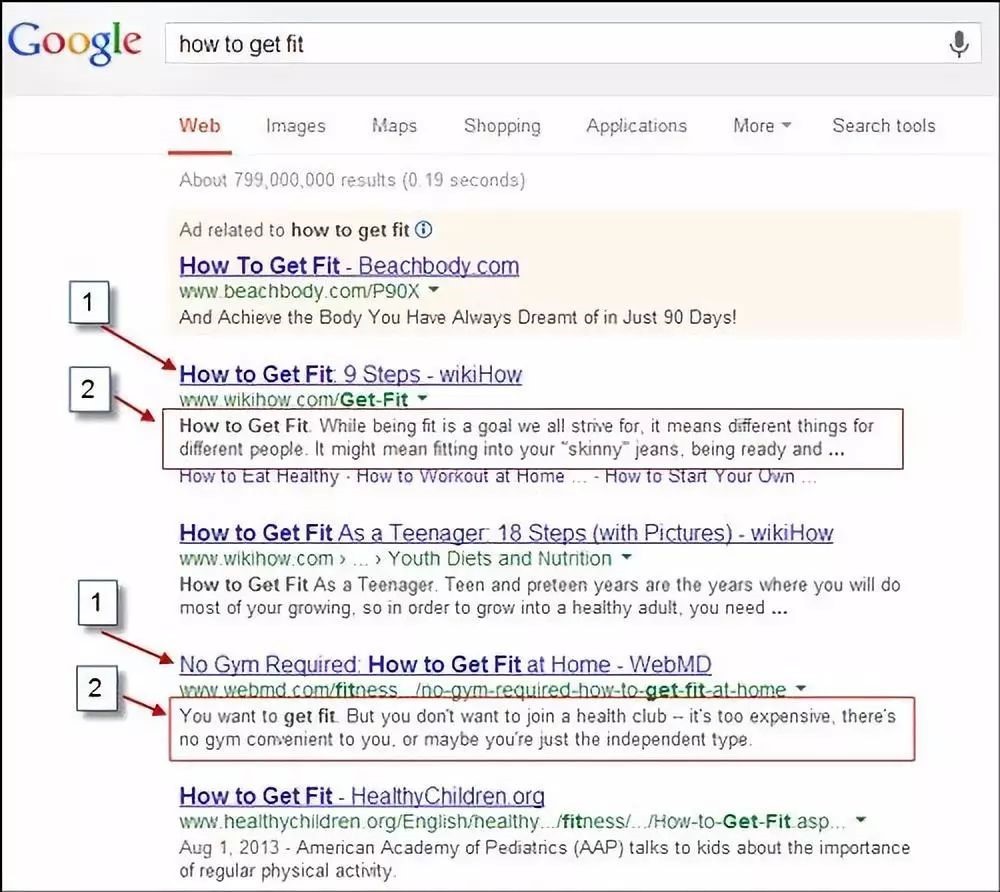Click 'About 799,000,000 results' text
1000x892 pixels.
click(x=352, y=180)
